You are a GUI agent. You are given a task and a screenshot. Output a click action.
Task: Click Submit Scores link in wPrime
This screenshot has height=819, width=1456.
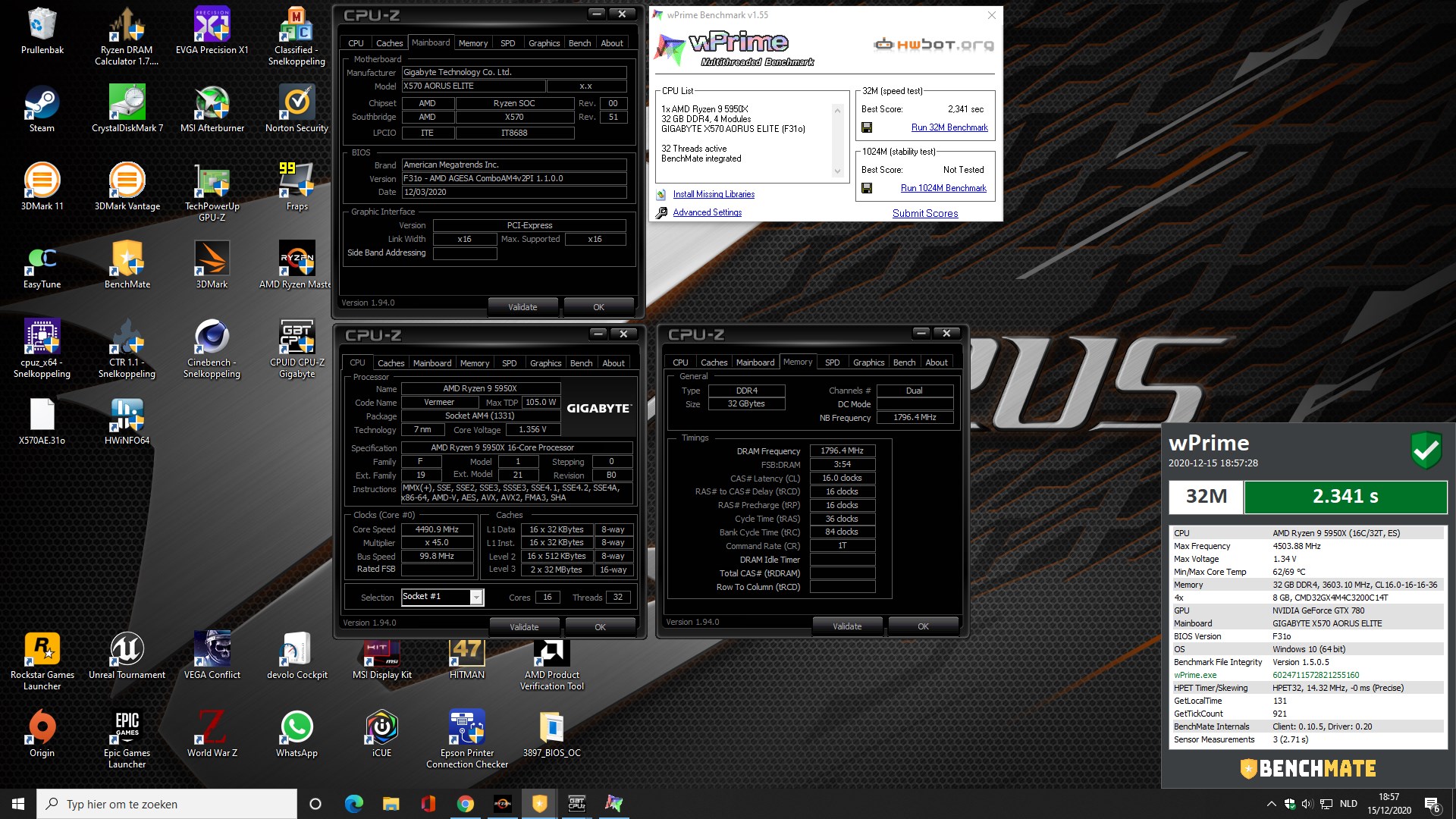(925, 213)
